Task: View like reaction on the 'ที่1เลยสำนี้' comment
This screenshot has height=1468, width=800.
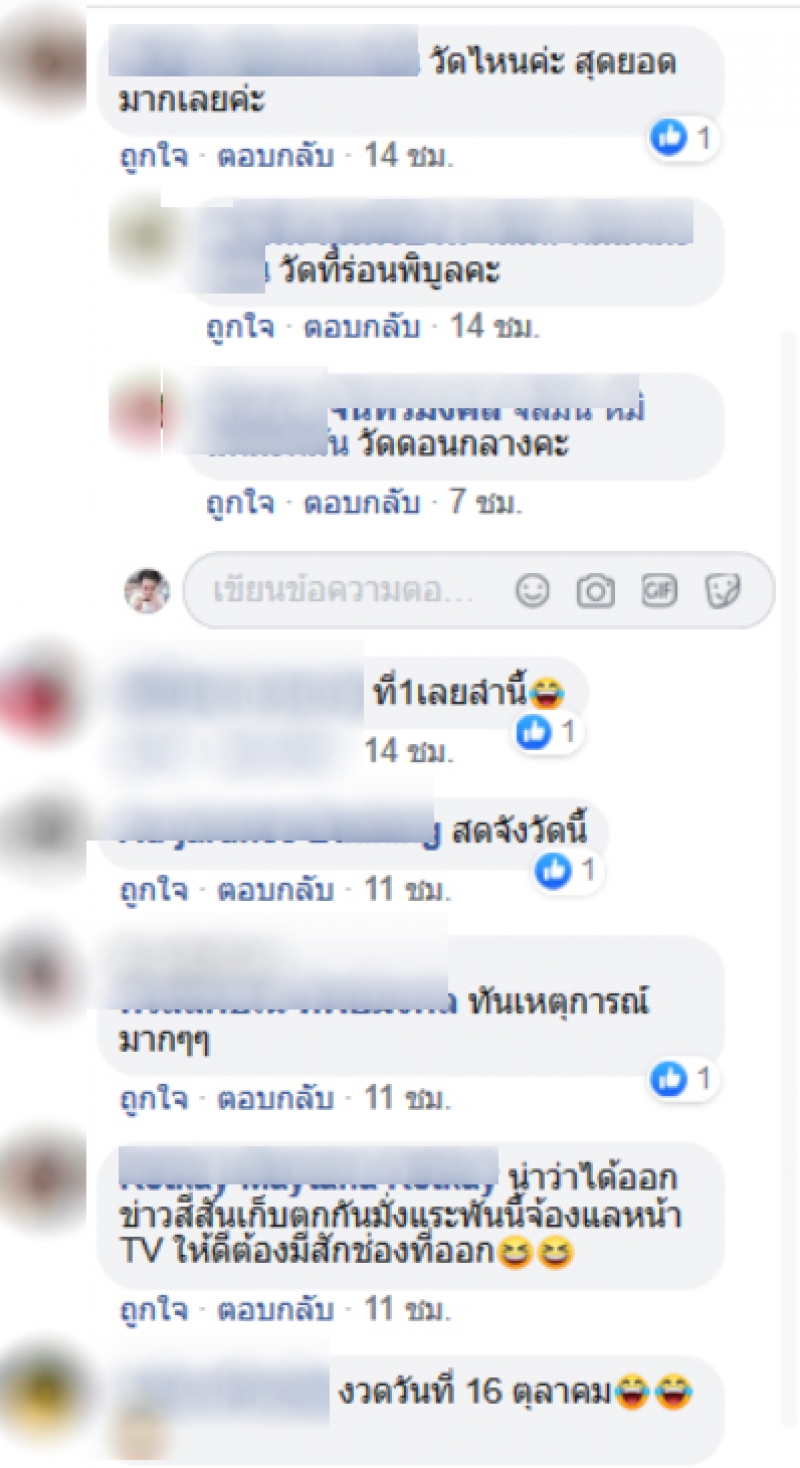Action: click(x=550, y=733)
